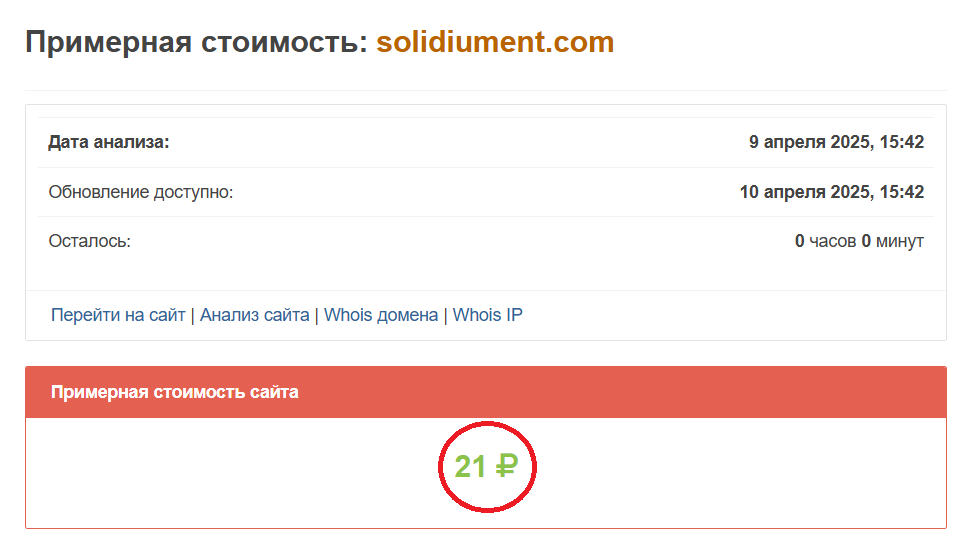Click the 'Осталось:' label

pyautogui.click(x=89, y=241)
